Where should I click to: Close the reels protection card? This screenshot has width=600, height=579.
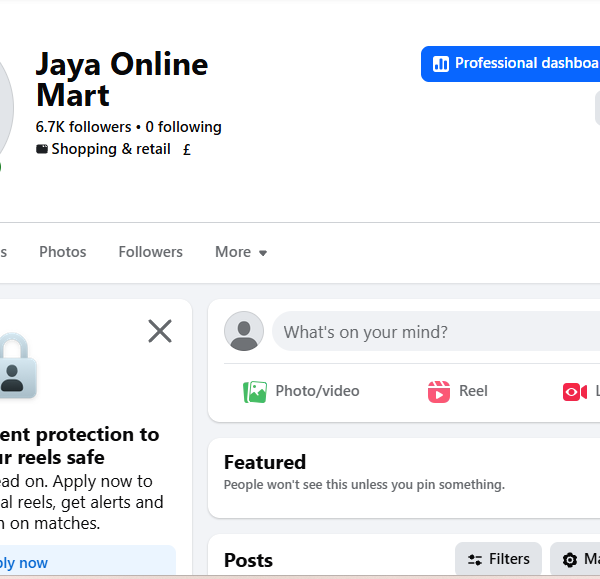[x=160, y=331]
